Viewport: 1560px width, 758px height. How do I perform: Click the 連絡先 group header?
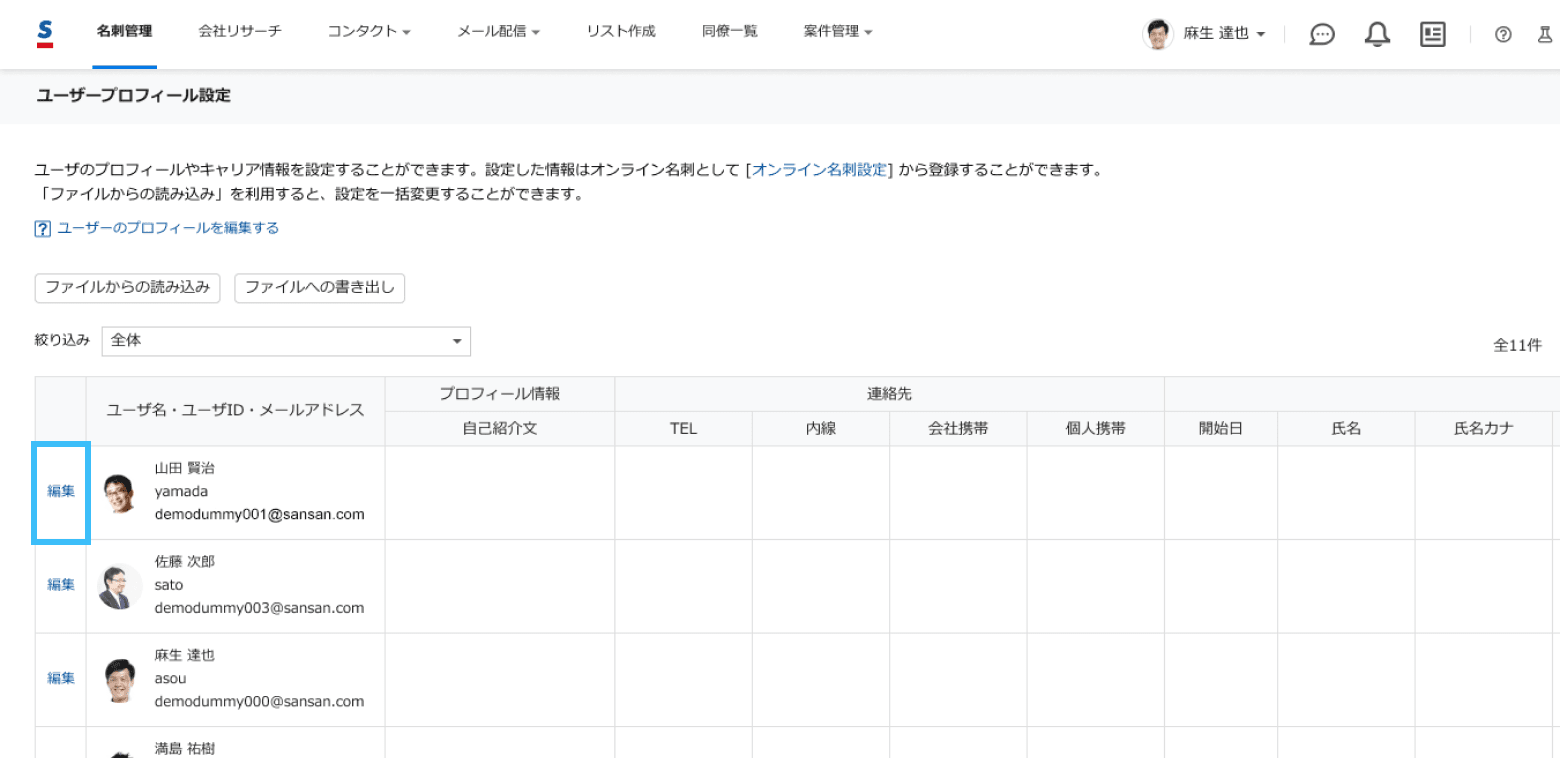[x=889, y=394]
